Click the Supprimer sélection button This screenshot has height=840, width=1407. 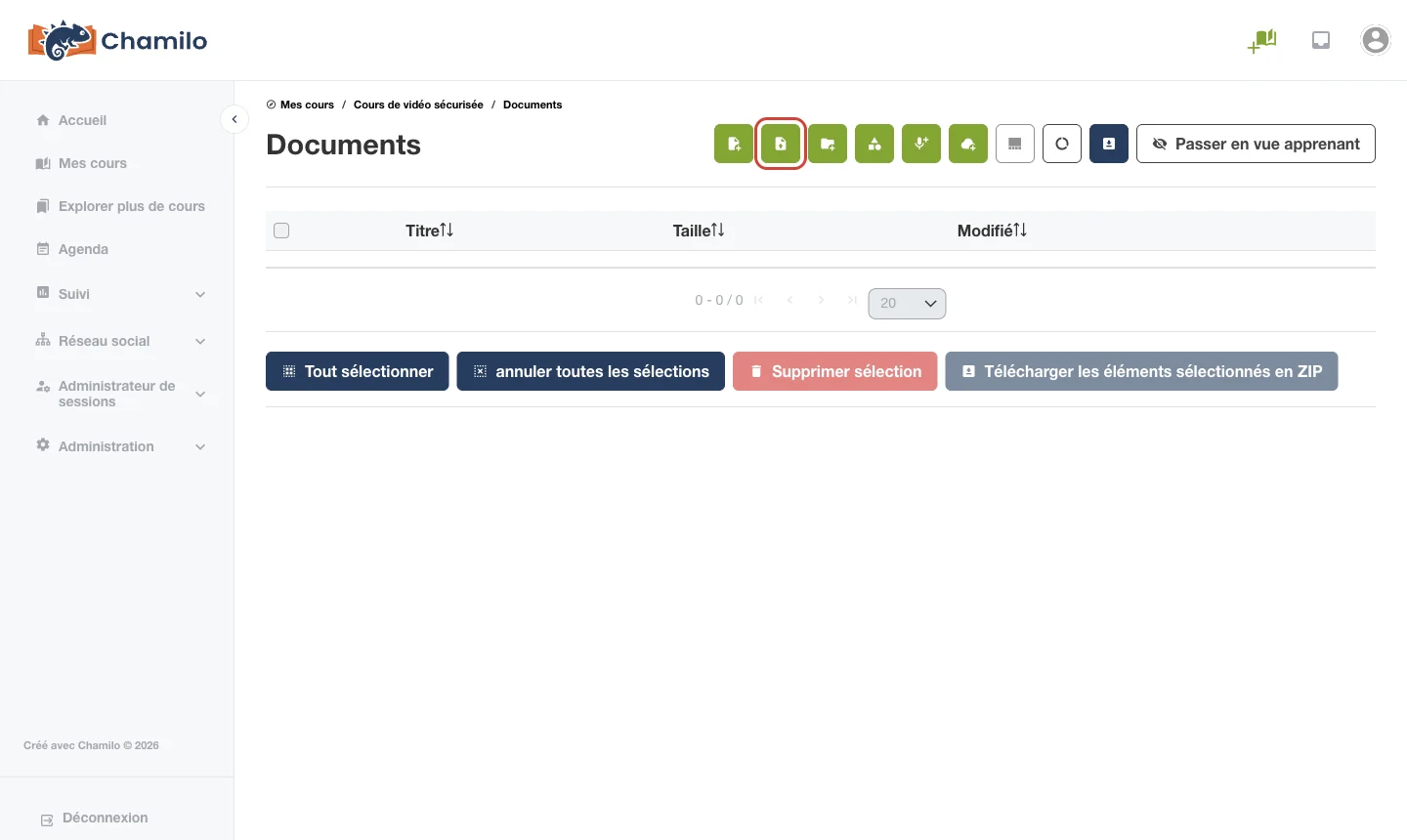(835, 371)
